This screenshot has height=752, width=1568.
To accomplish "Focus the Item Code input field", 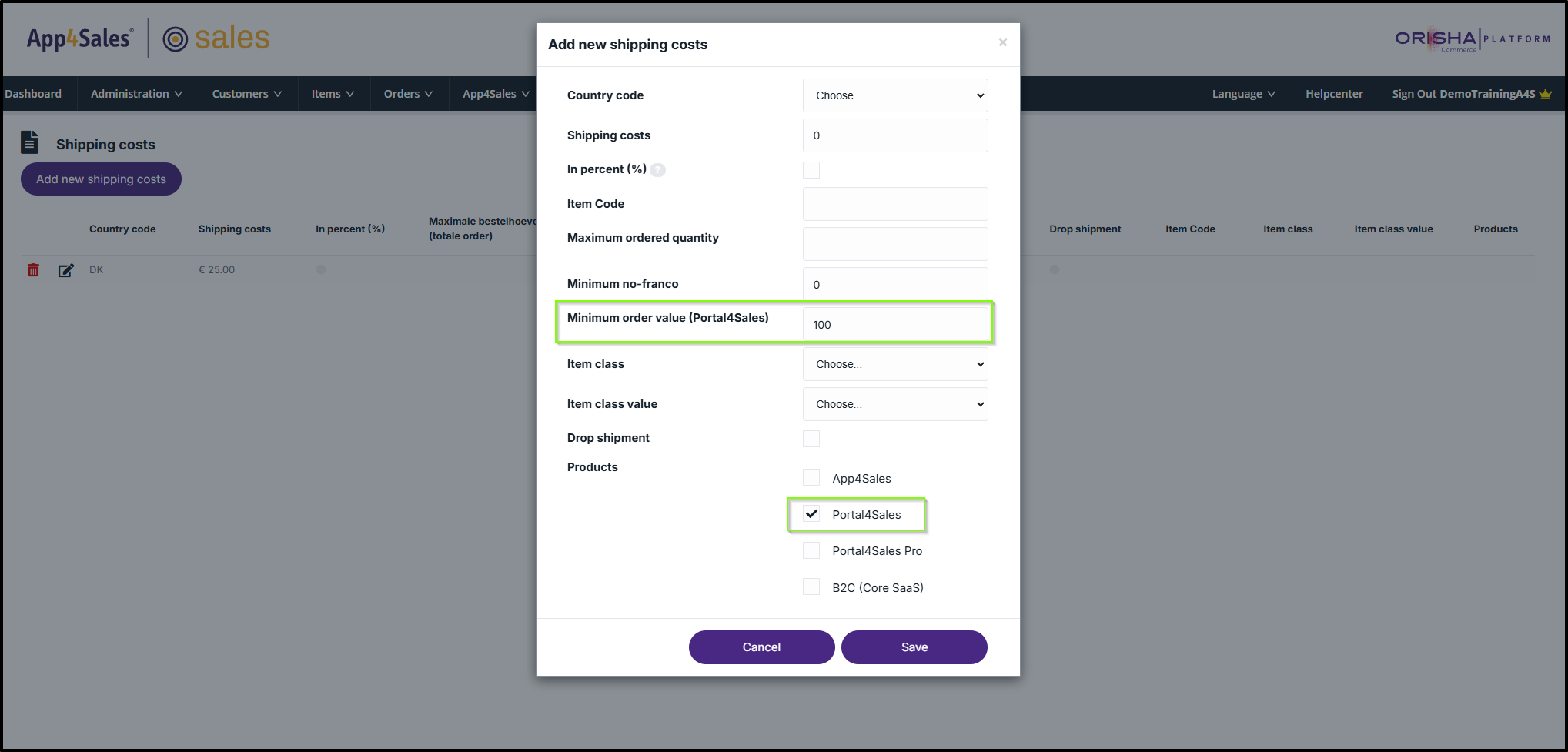I will (x=895, y=204).
